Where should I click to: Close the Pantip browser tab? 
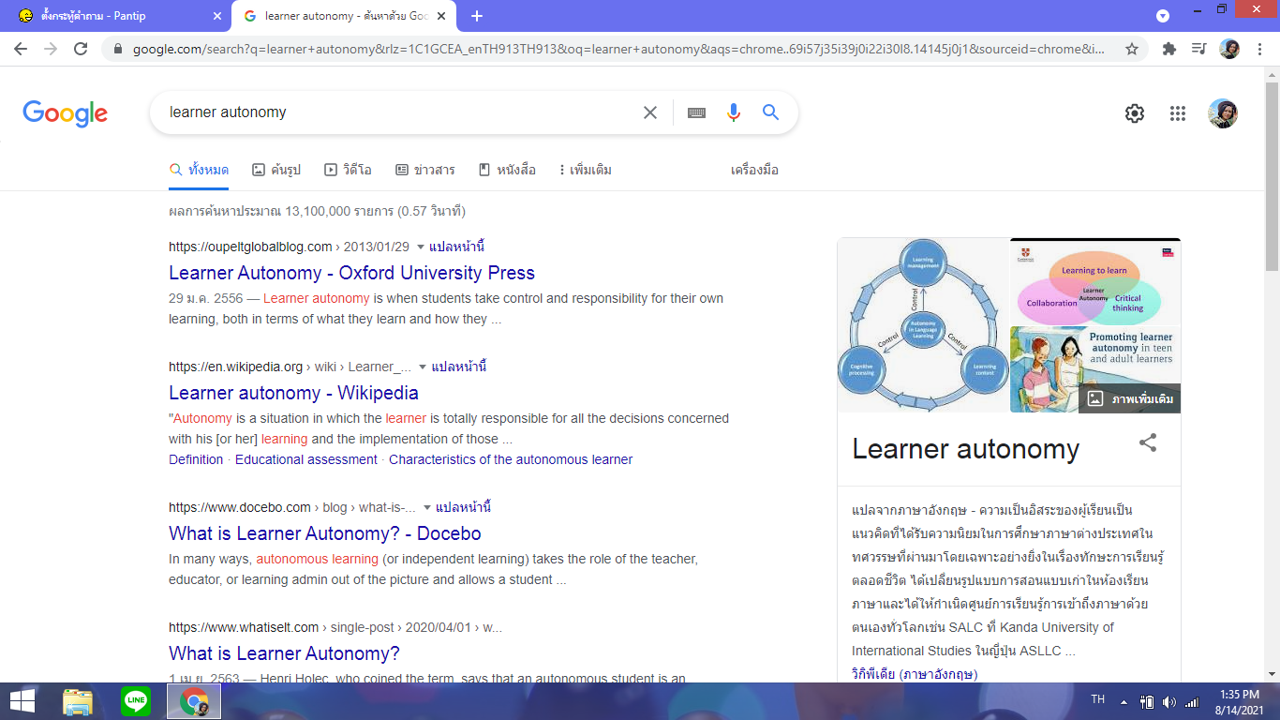pyautogui.click(x=218, y=16)
